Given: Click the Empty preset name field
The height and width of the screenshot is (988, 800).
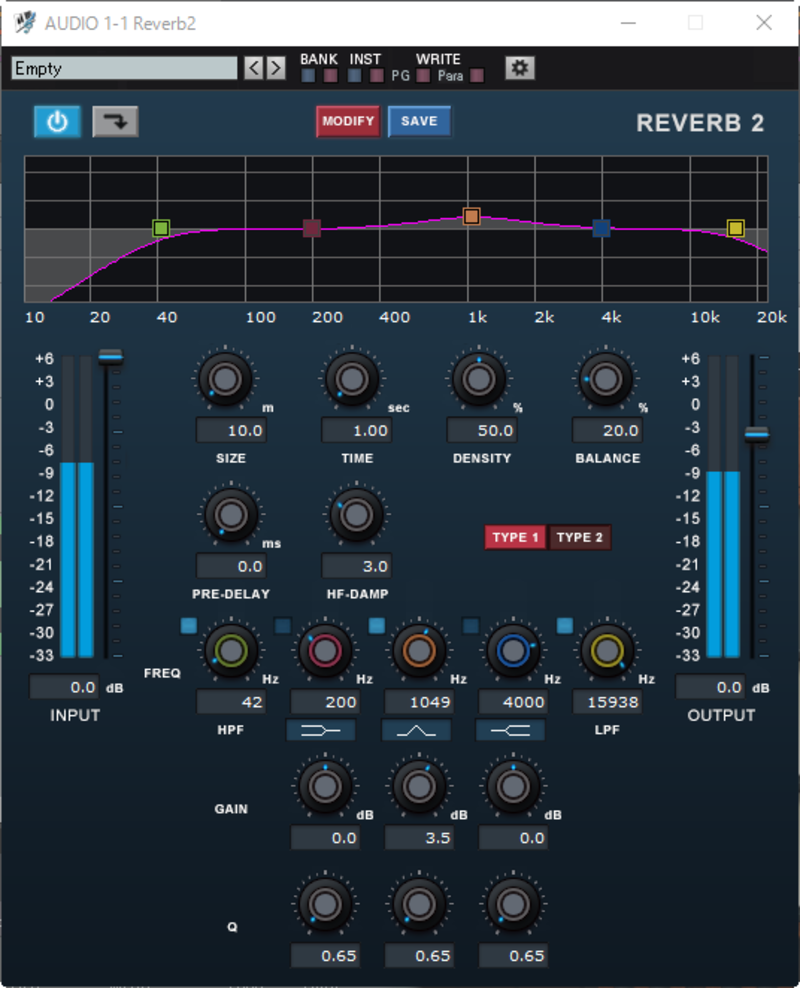Looking at the screenshot, I should pyautogui.click(x=124, y=68).
